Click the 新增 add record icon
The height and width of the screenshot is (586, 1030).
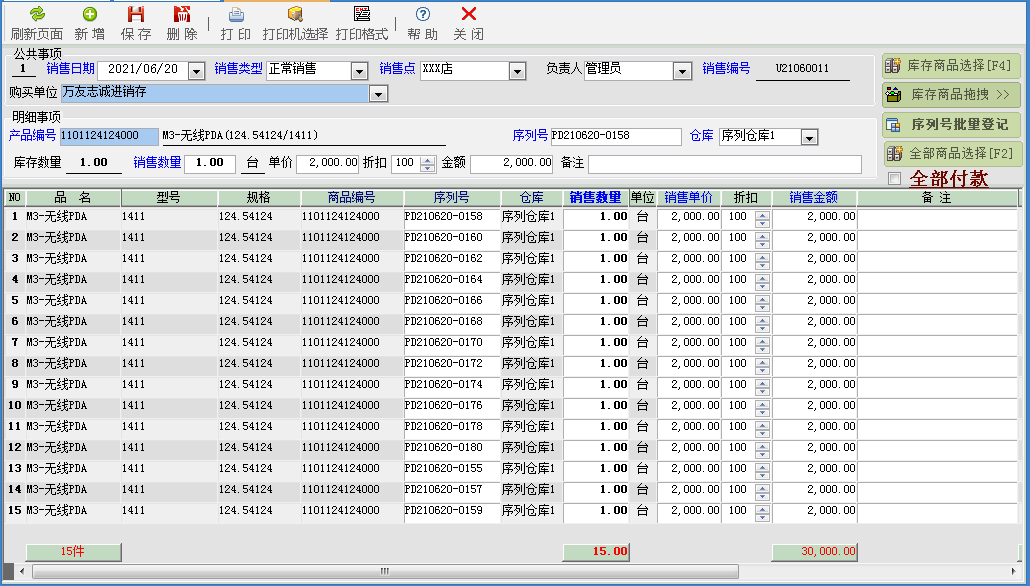pos(89,15)
